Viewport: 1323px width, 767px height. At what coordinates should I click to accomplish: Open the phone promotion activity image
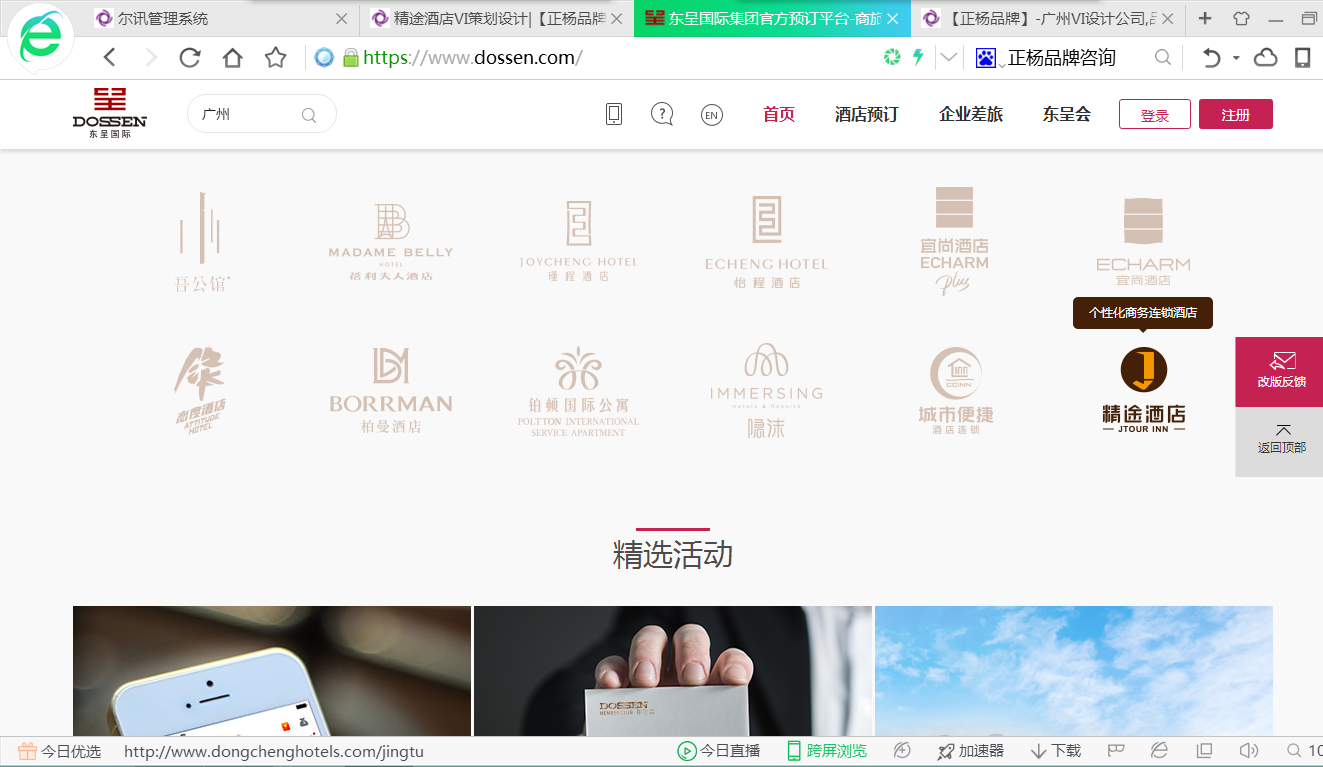pyautogui.click(x=272, y=671)
